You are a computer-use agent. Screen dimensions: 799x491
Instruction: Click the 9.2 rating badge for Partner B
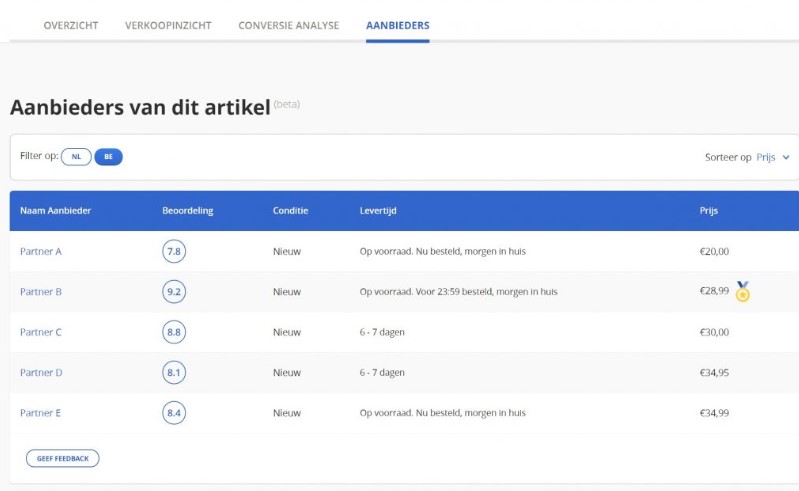point(174,292)
